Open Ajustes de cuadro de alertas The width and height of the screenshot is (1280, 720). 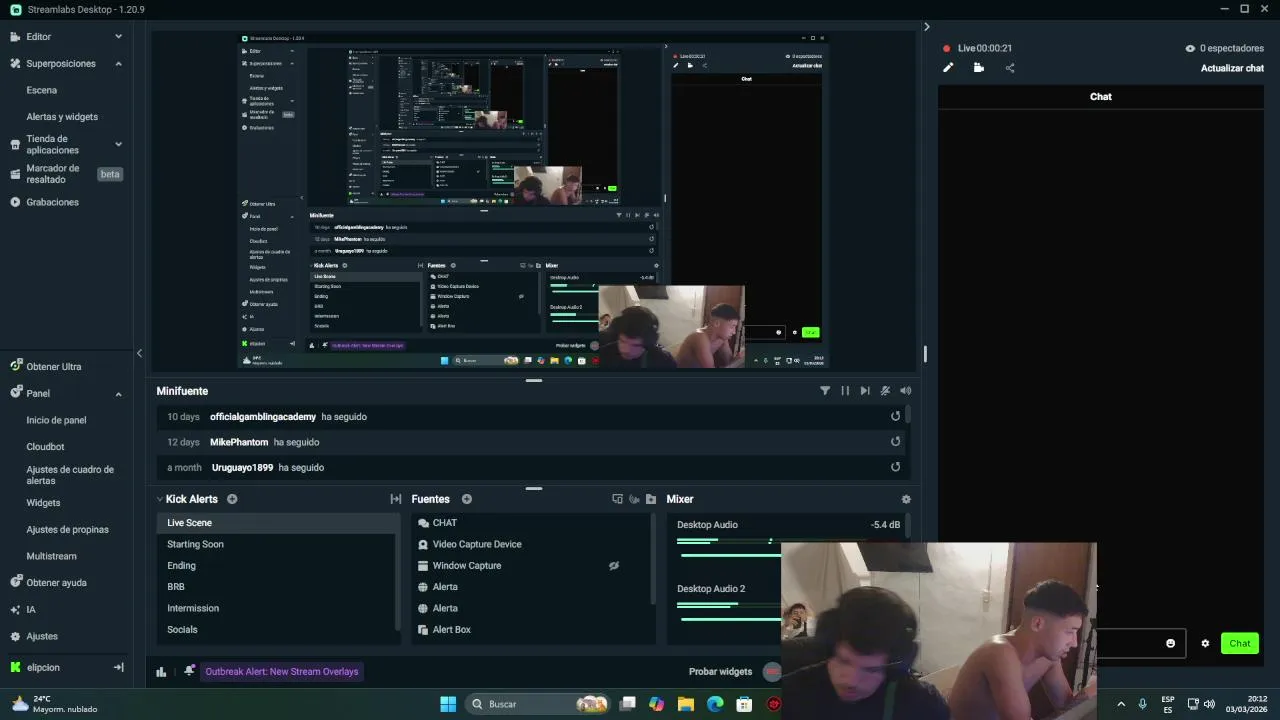pyautogui.click(x=70, y=475)
